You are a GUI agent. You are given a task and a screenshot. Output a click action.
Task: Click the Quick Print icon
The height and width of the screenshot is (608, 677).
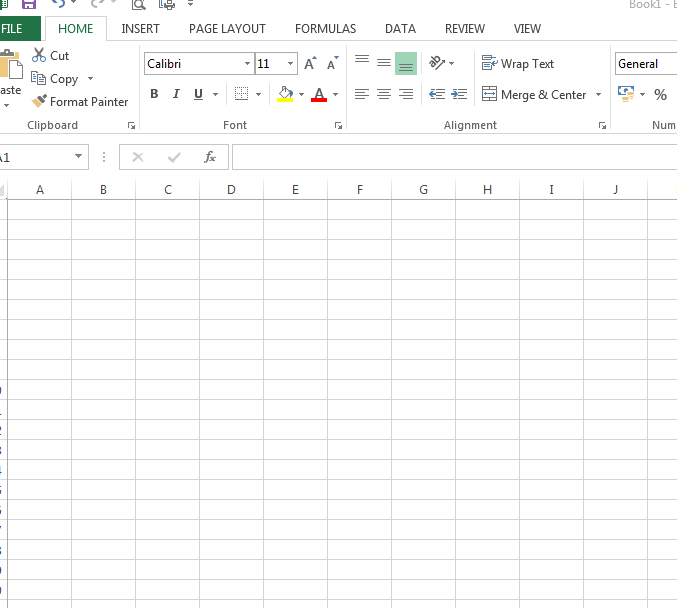(167, 4)
